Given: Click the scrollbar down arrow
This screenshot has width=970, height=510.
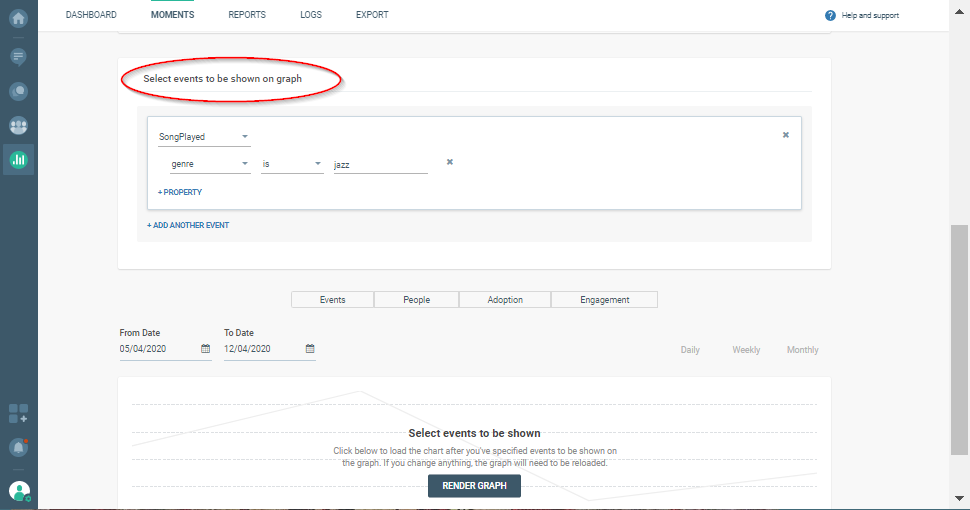Looking at the screenshot, I should (959, 498).
